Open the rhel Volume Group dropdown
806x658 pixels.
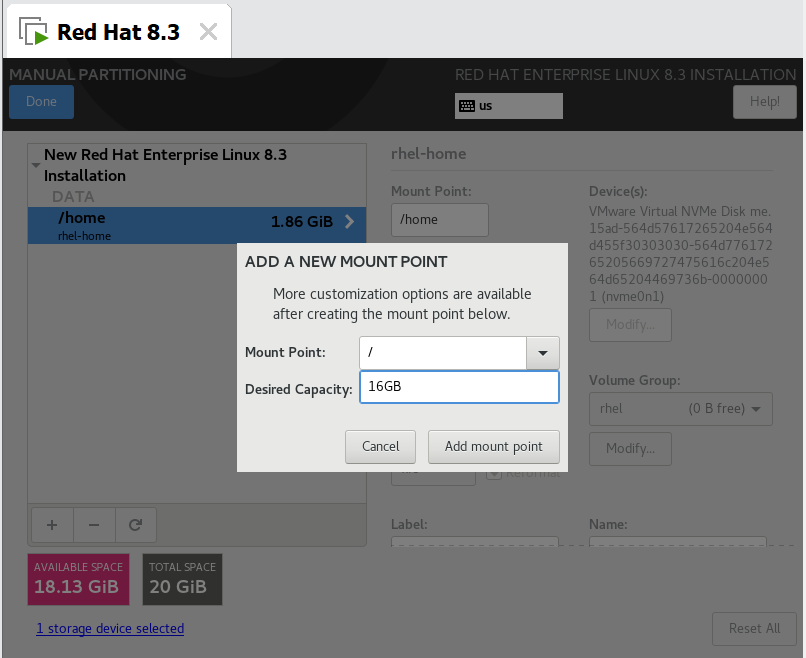pyautogui.click(x=680, y=409)
